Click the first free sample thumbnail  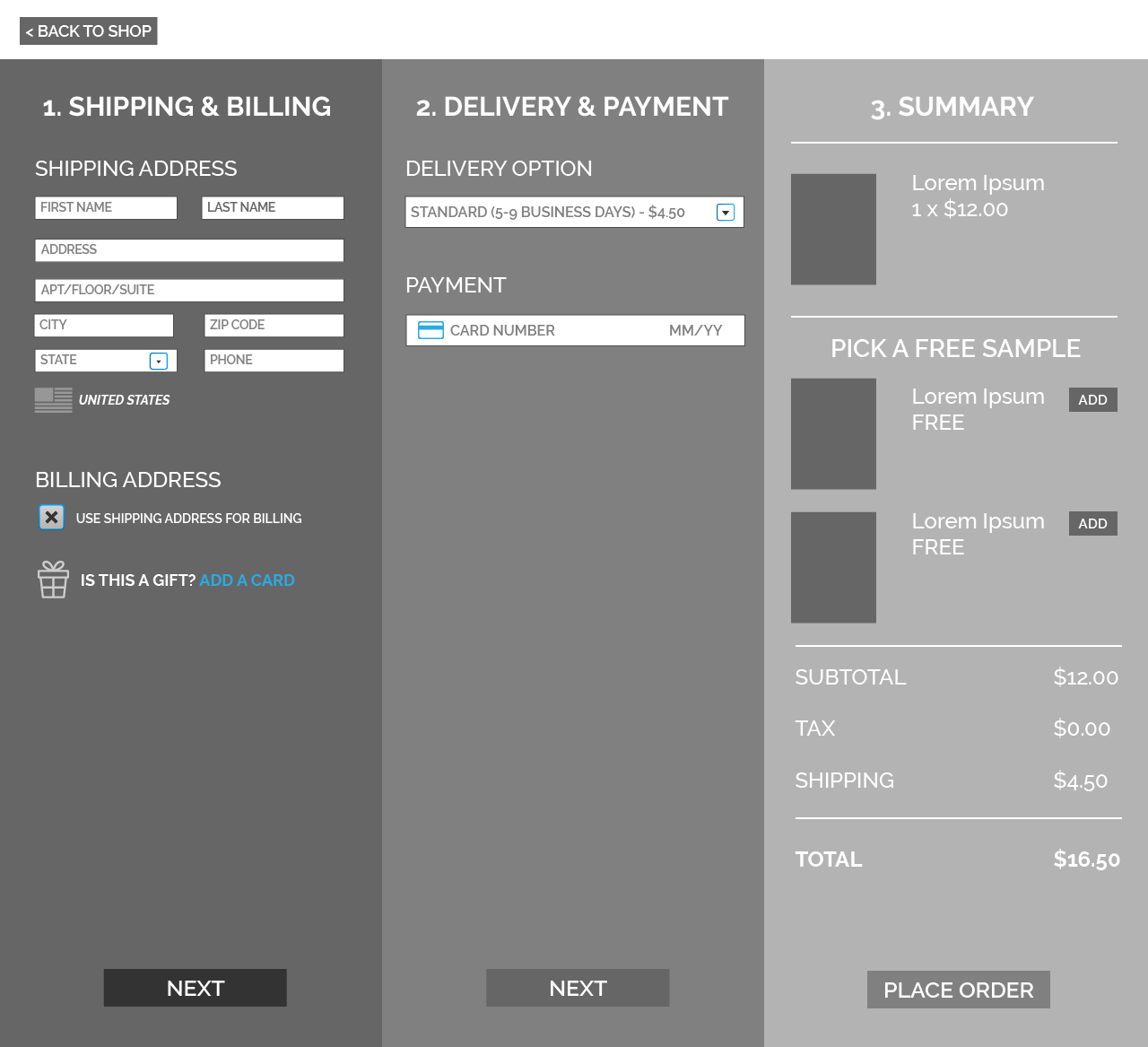pyautogui.click(x=833, y=434)
